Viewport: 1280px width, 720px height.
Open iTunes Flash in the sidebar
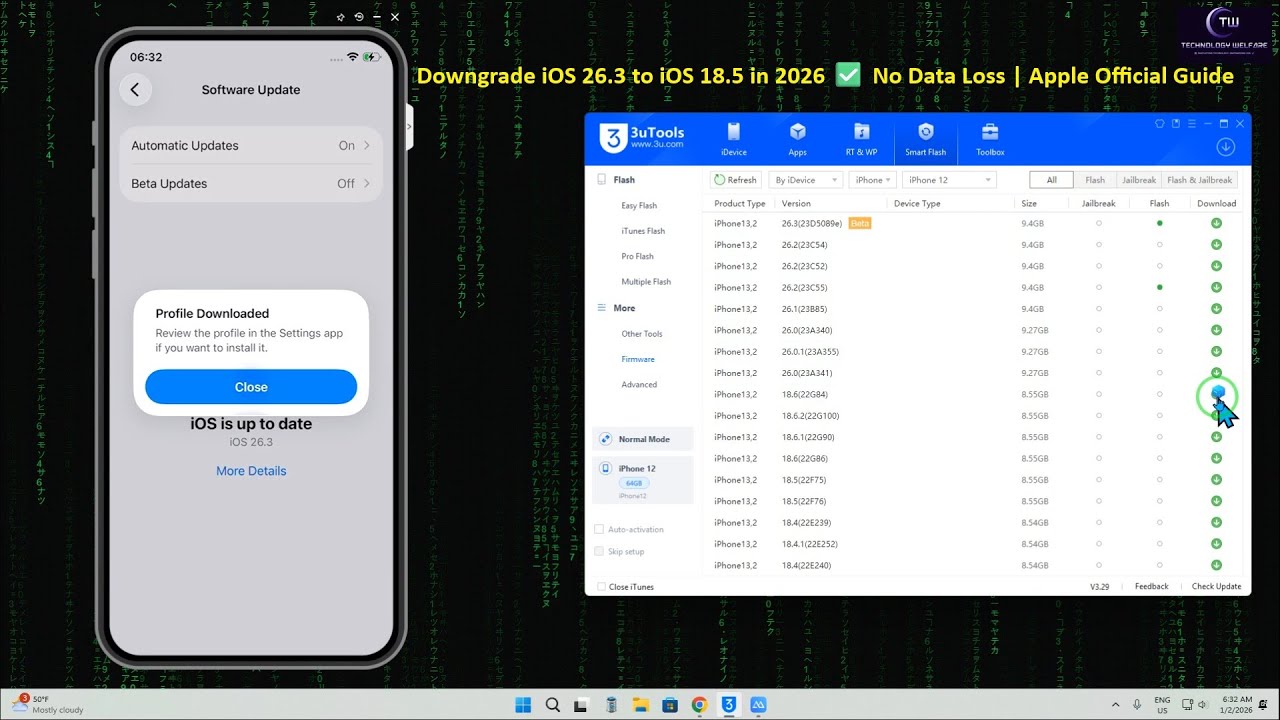[x=643, y=231]
